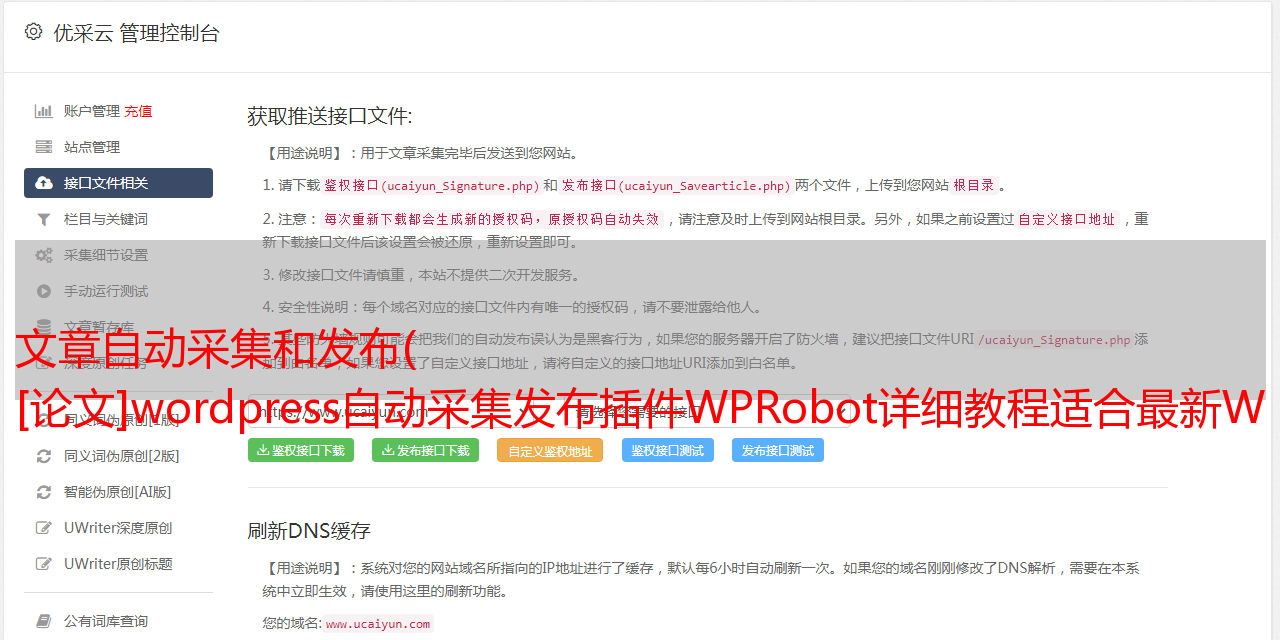Select the active 接口文件相关 menu item

click(x=118, y=183)
